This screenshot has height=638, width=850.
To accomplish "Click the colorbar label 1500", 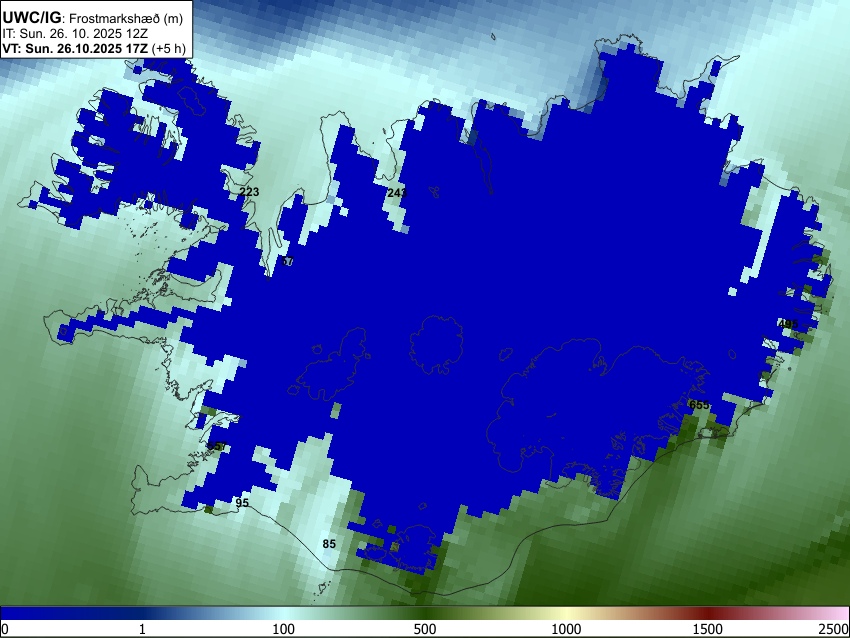I will [707, 629].
